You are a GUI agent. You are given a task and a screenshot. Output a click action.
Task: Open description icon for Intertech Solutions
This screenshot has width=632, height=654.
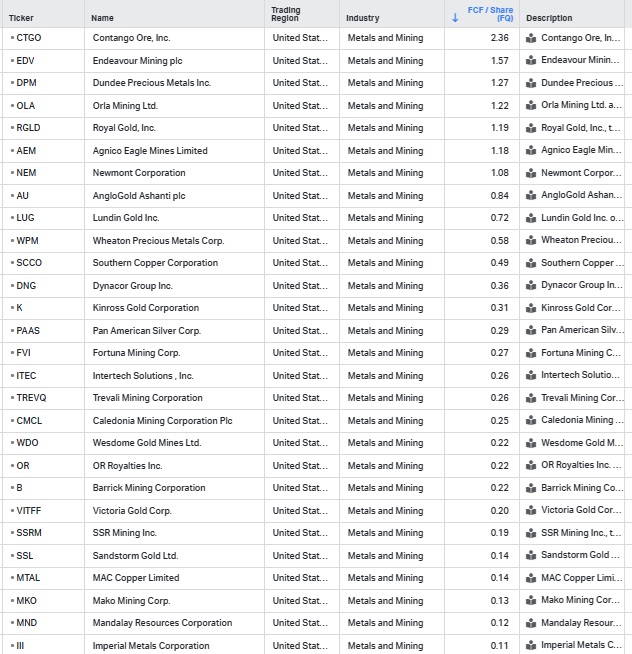pyautogui.click(x=531, y=376)
